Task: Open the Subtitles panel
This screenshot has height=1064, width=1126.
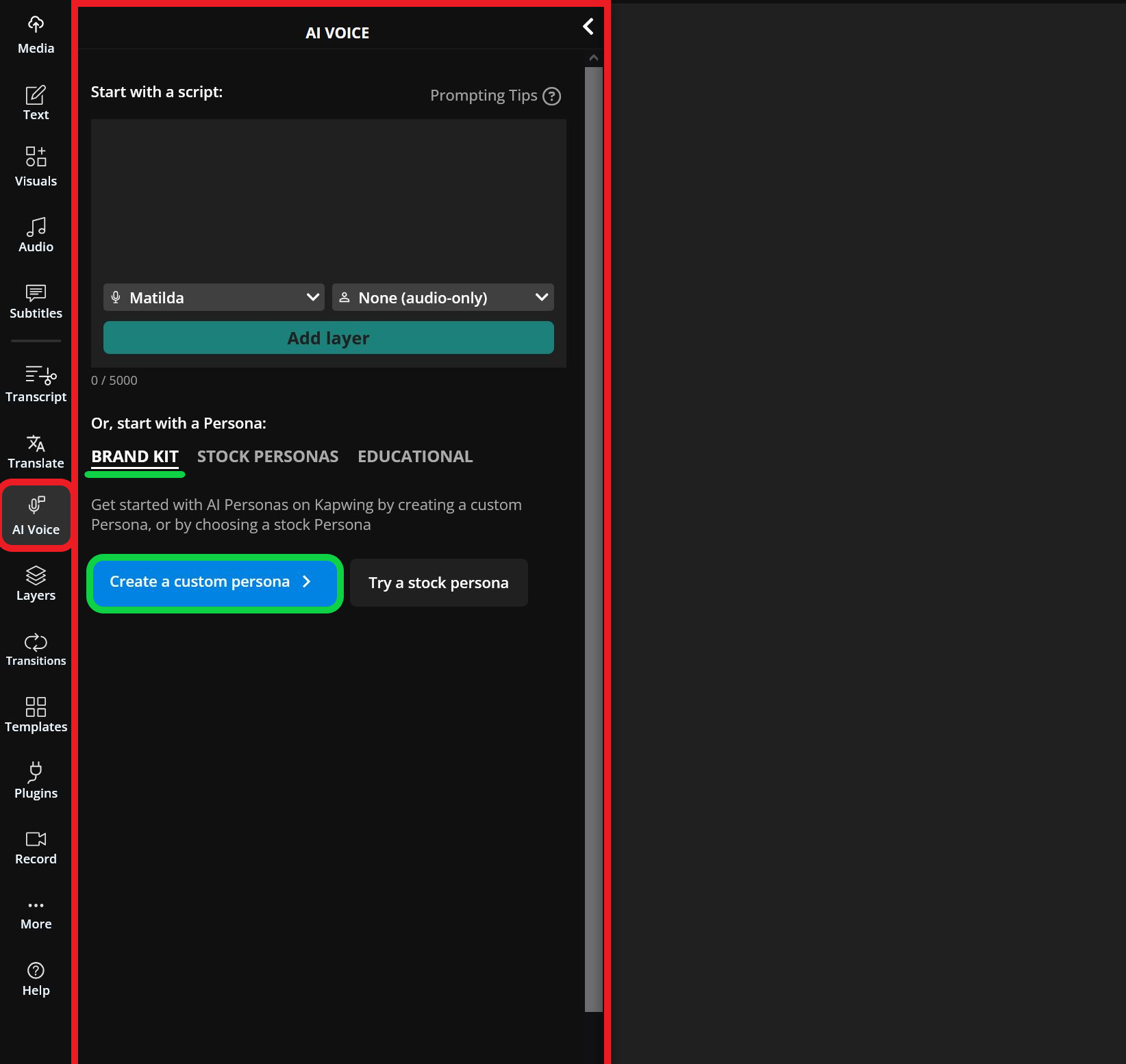Action: point(36,301)
